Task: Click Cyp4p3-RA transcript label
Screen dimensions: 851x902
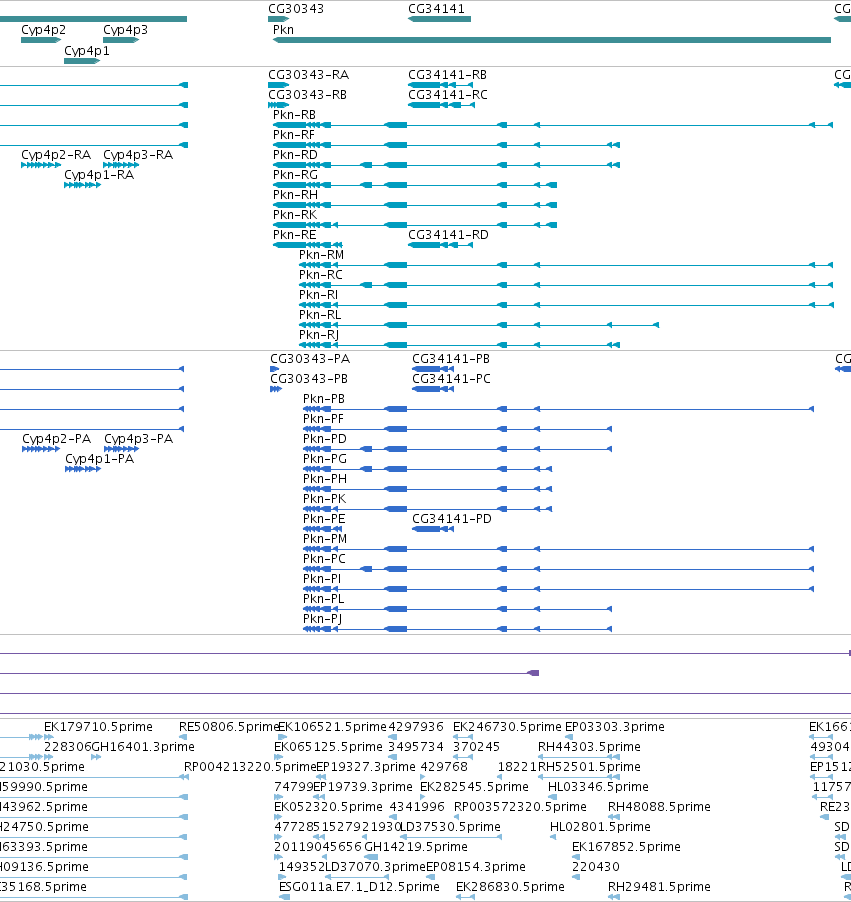Action: 138,155
